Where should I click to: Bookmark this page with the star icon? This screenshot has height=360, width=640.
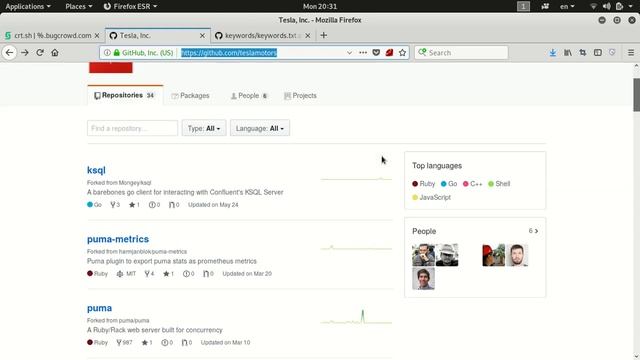pos(402,53)
